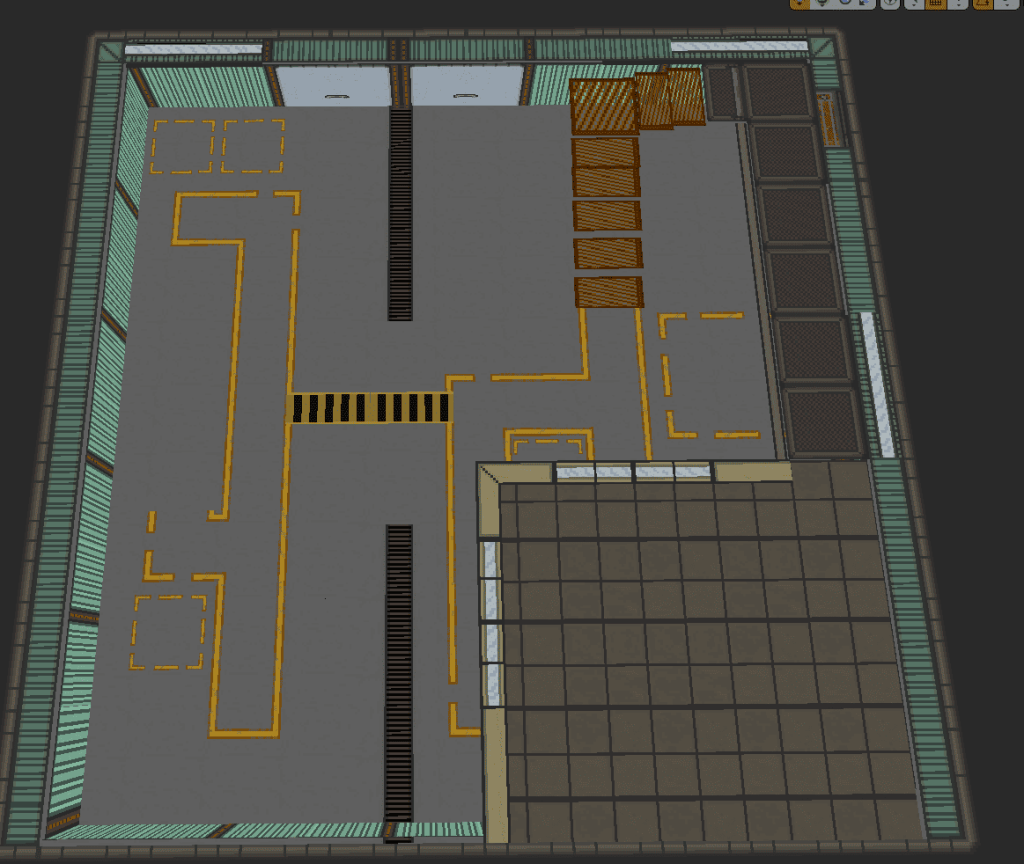
Task: Toggle grid snapping in the viewport toolbar
Action: coord(936,3)
